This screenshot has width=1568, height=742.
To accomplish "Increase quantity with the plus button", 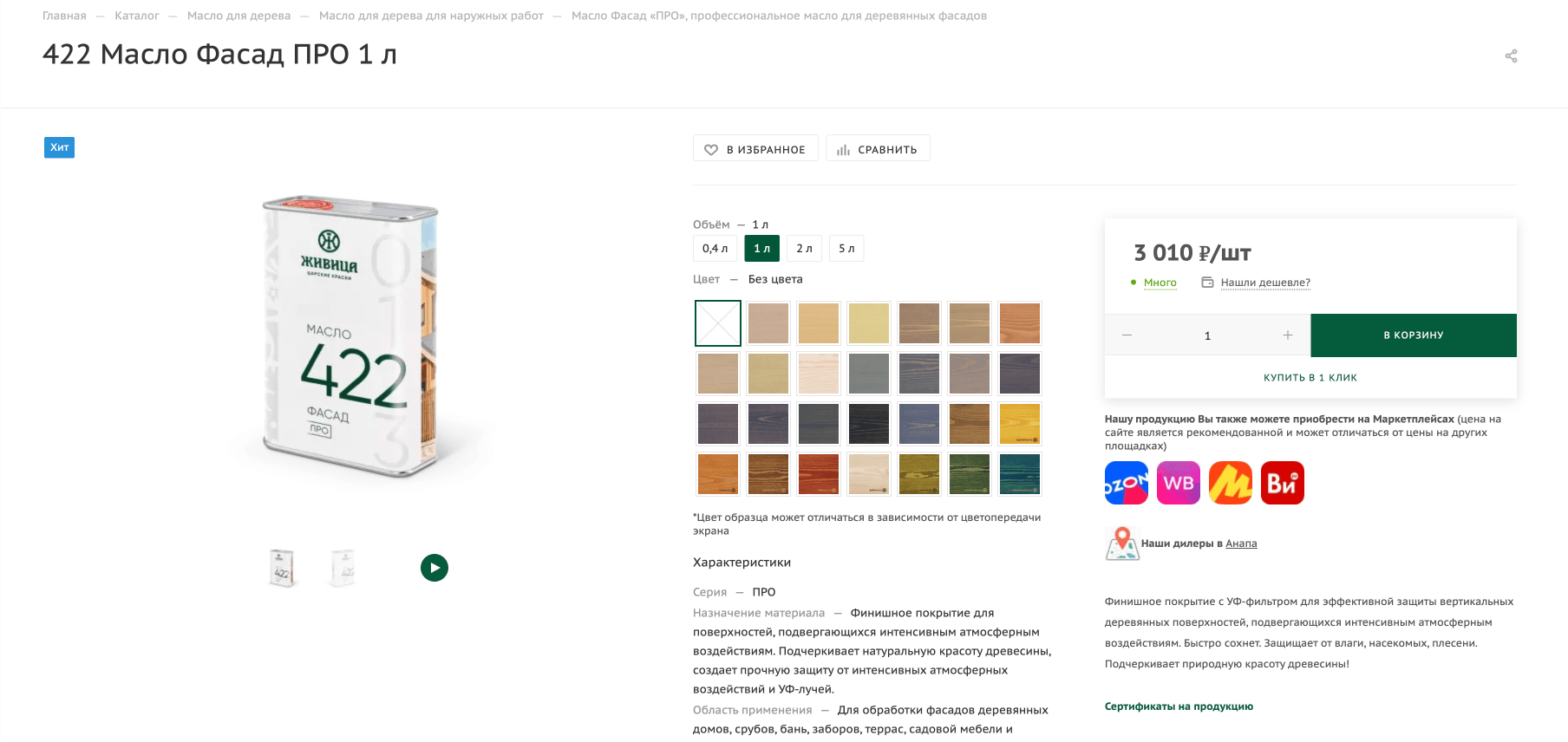I will (x=1287, y=335).
